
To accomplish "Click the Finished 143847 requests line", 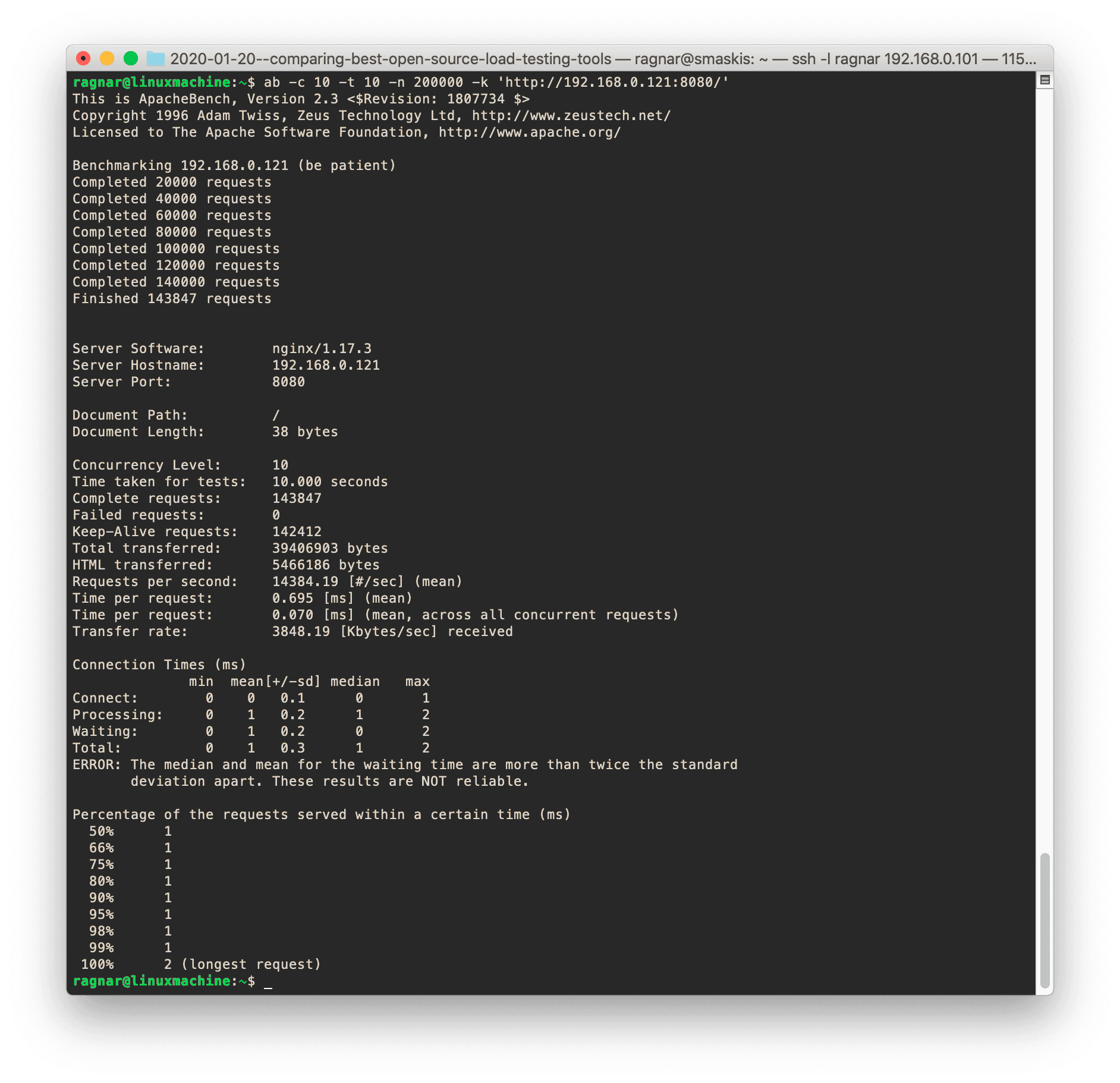I will [x=172, y=298].
